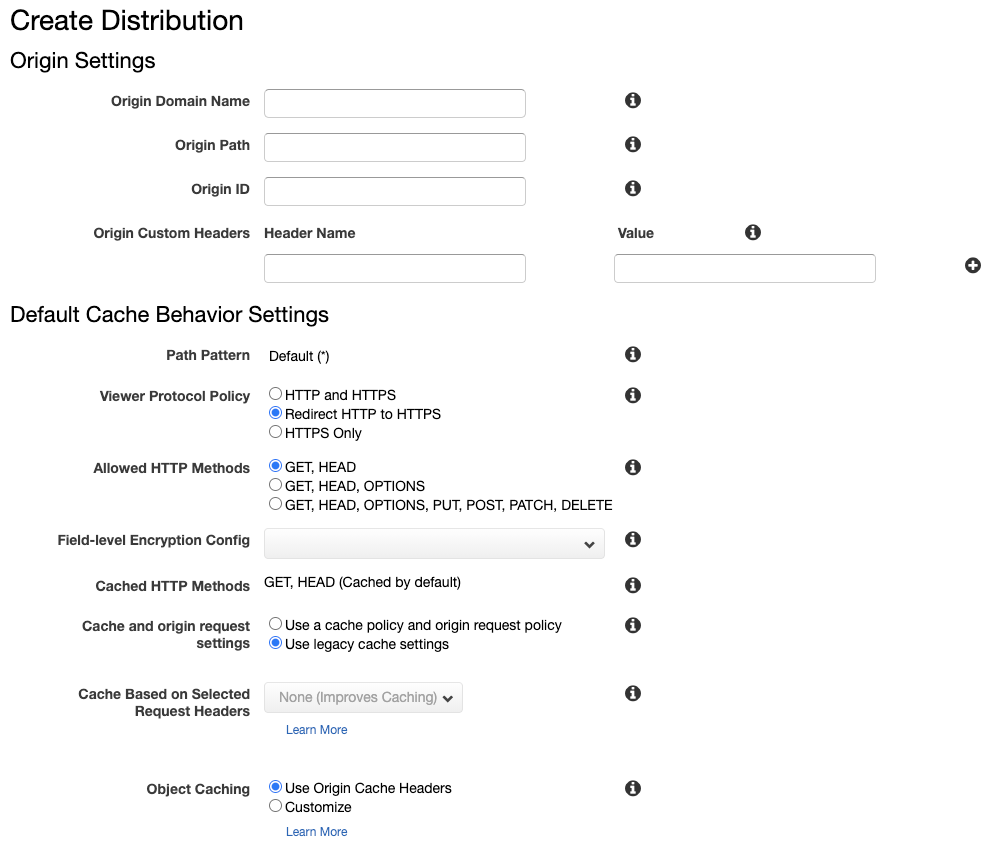Choose HTTPS Only viewer policy
The width and height of the screenshot is (996, 849).
pos(275,432)
